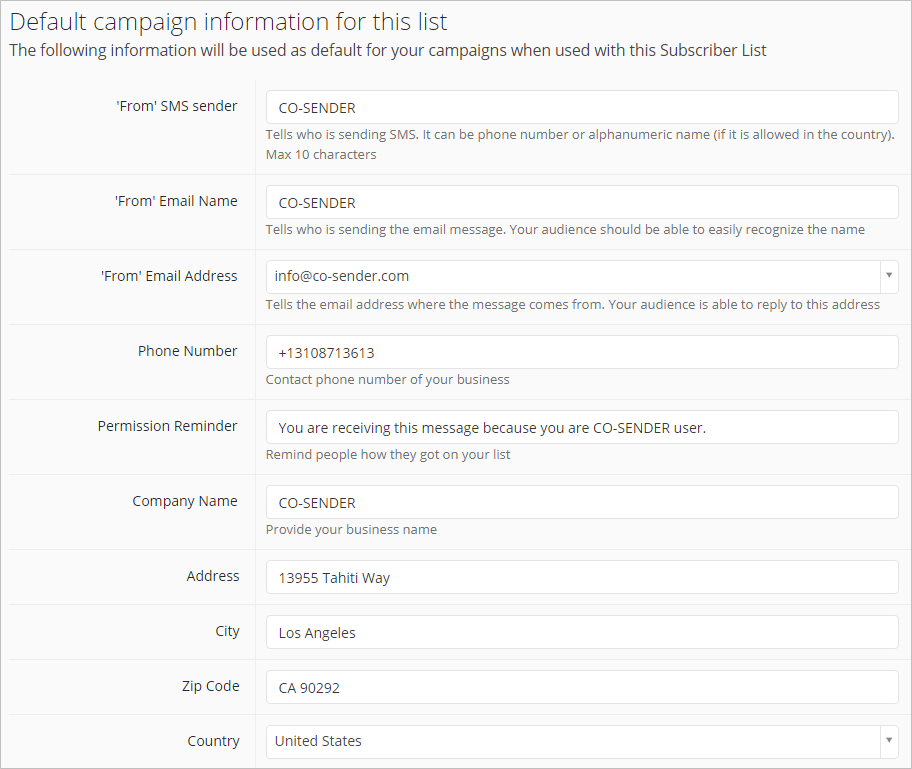The image size is (912, 769).
Task: Click the Phone Number field
Action: [x=582, y=353]
